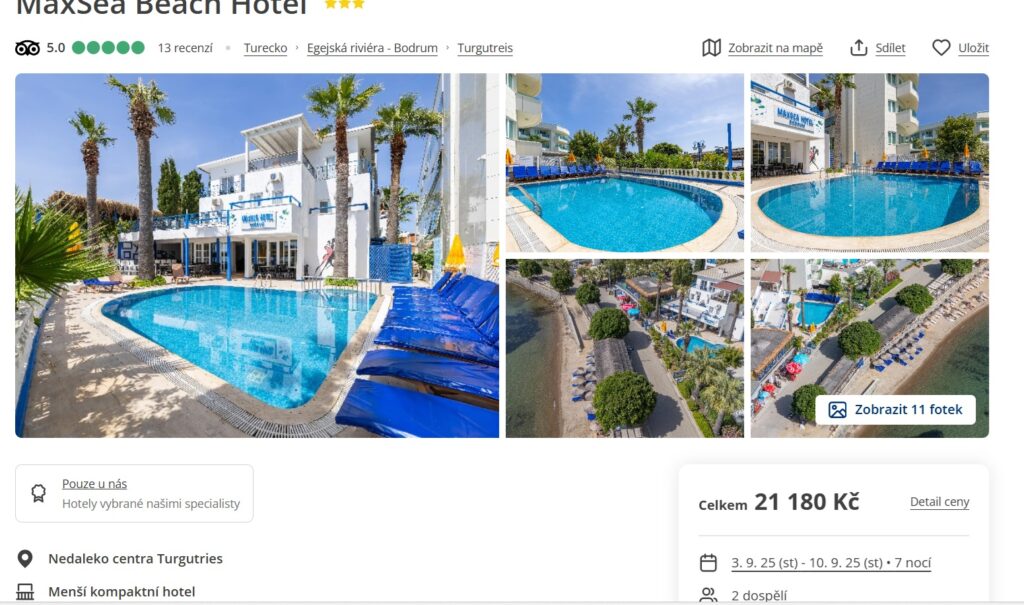Open the map icon beside Zobrazit na mapě
The image size is (1024, 605).
tap(711, 48)
